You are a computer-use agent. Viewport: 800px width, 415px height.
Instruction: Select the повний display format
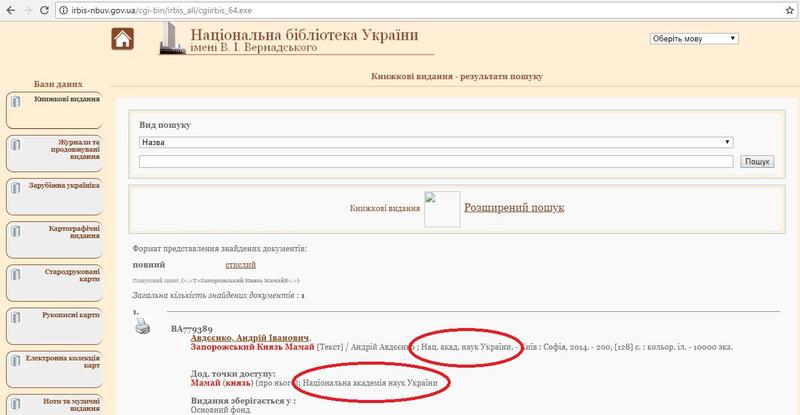click(149, 265)
